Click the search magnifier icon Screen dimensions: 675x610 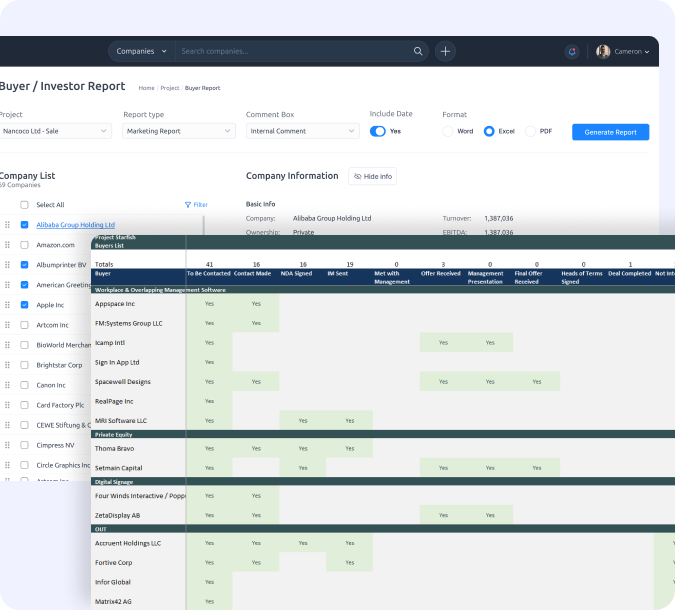[418, 51]
